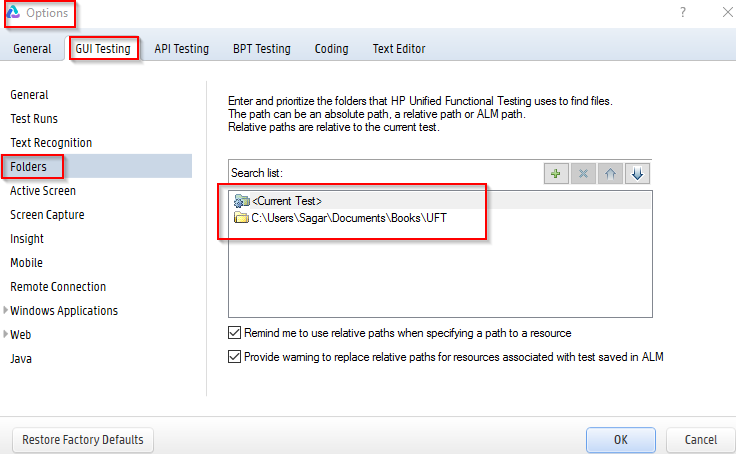Click the Restore Factory Defaults button
Viewport: 736px width, 454px height.
(x=82, y=439)
